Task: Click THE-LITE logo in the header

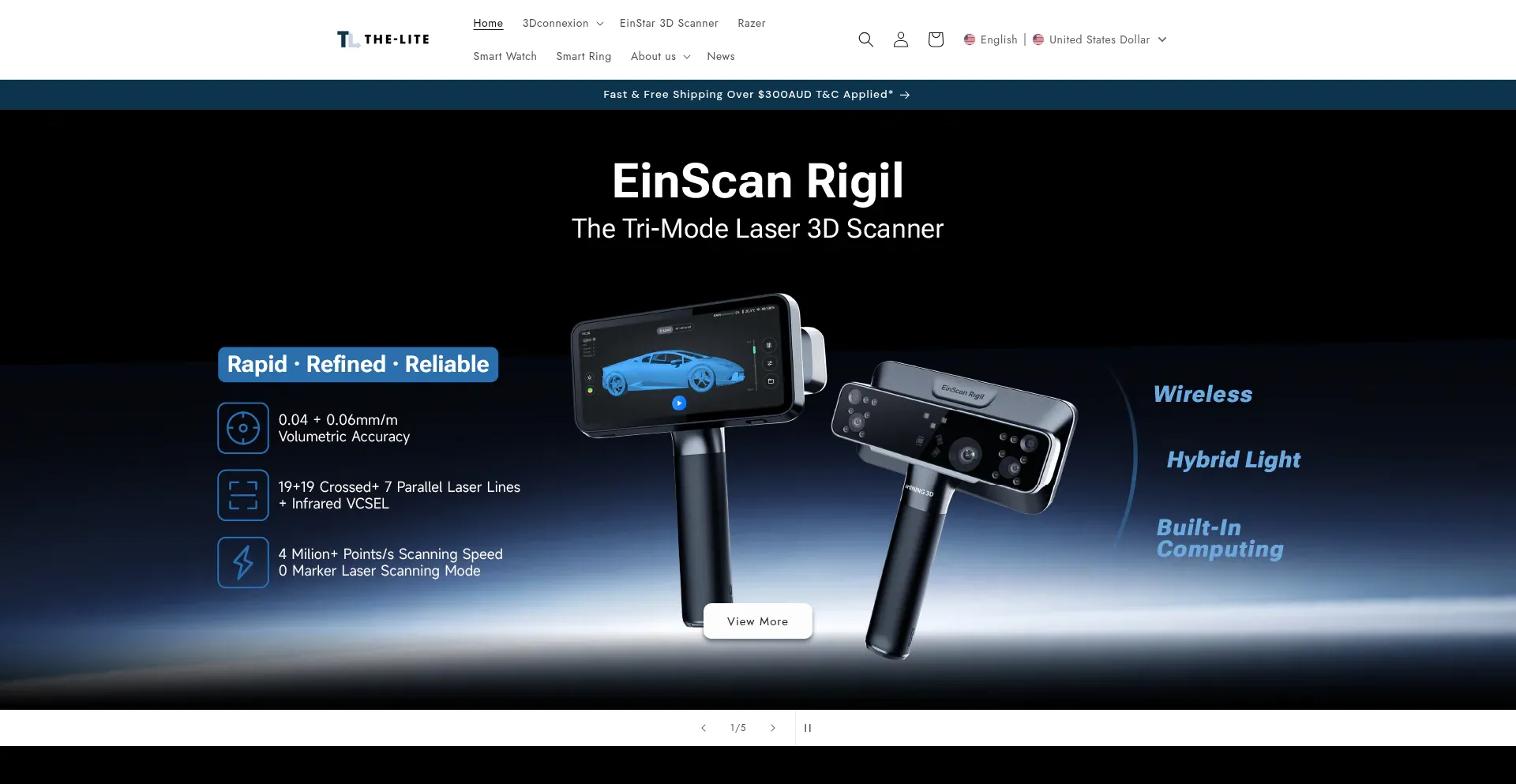Action: click(383, 39)
